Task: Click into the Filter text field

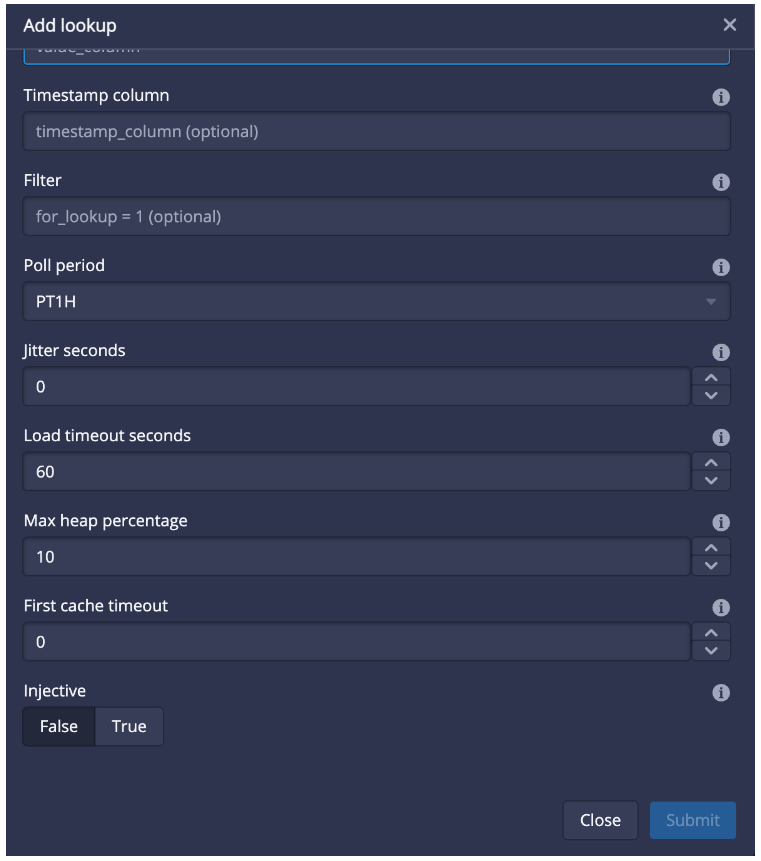Action: point(376,216)
